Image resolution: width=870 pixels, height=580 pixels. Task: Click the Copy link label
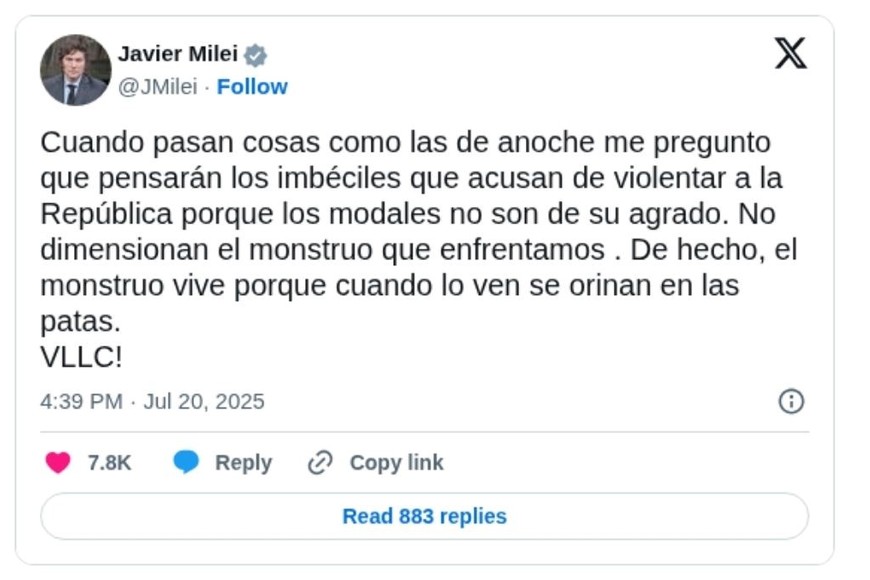coord(396,463)
